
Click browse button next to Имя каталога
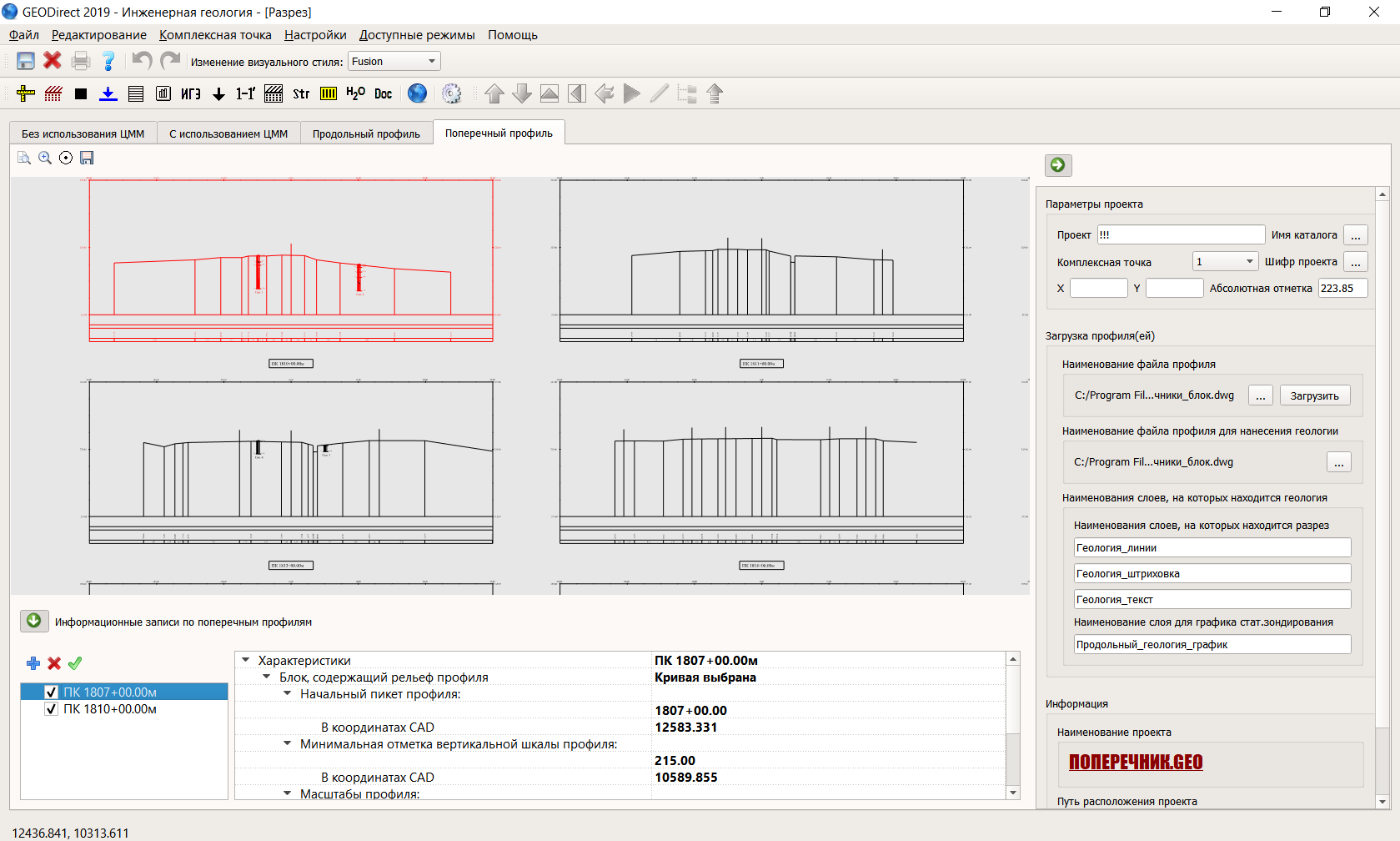[1356, 235]
